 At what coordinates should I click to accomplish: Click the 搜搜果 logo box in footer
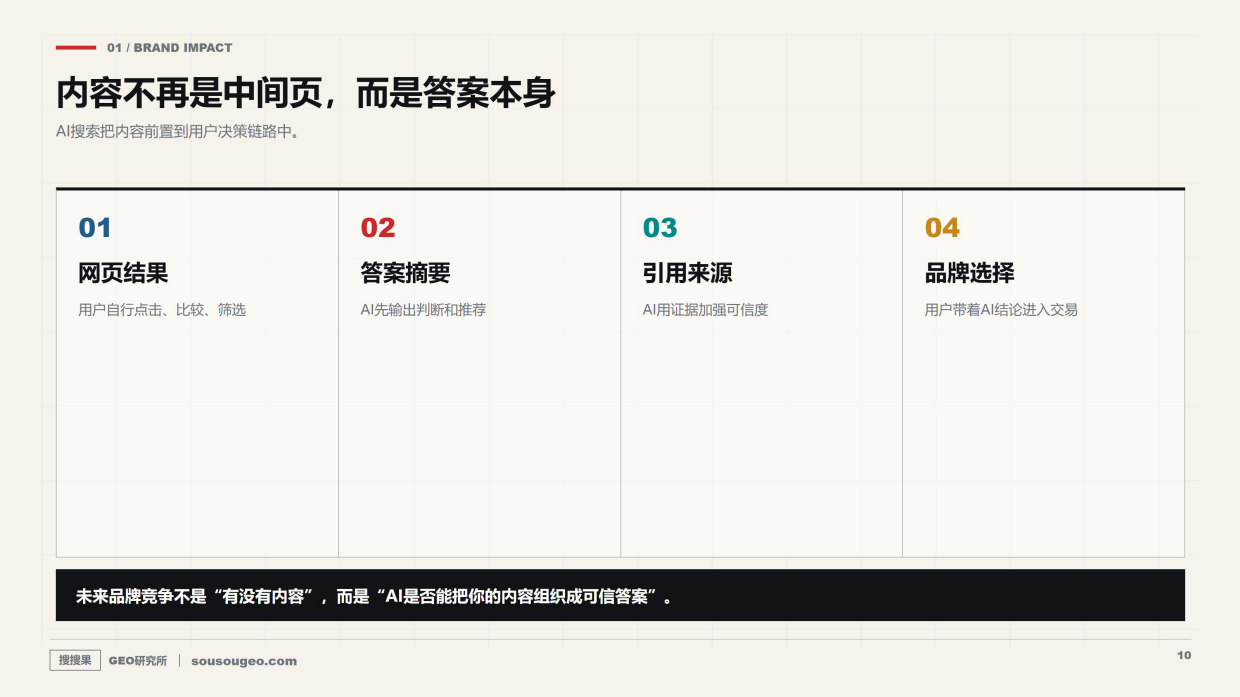click(75, 660)
